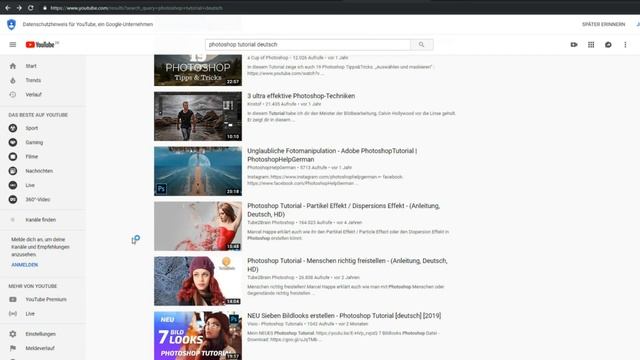Click channel name PhotoshopHelpGerman
This screenshot has width=640, height=360.
[271, 168]
